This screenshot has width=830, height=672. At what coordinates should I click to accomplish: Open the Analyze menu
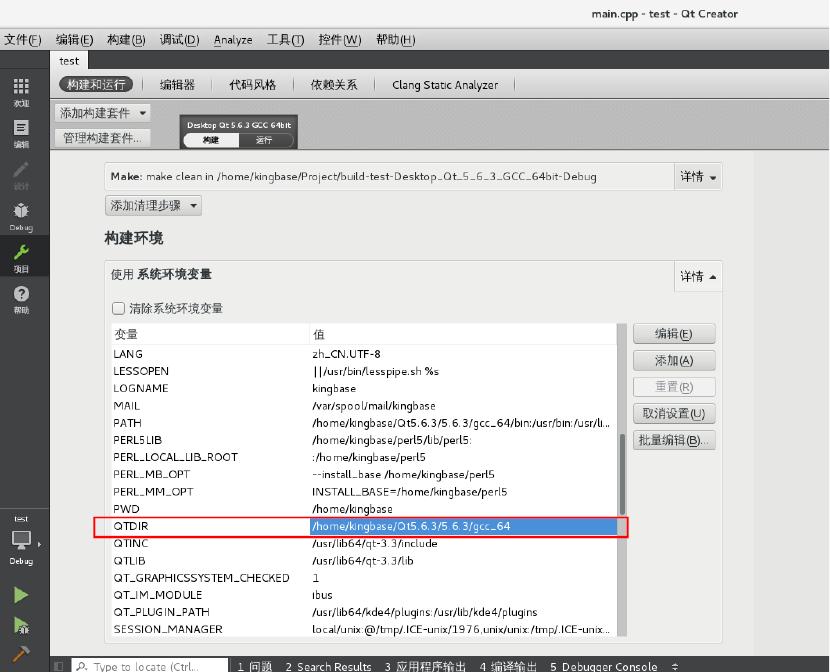click(x=233, y=40)
